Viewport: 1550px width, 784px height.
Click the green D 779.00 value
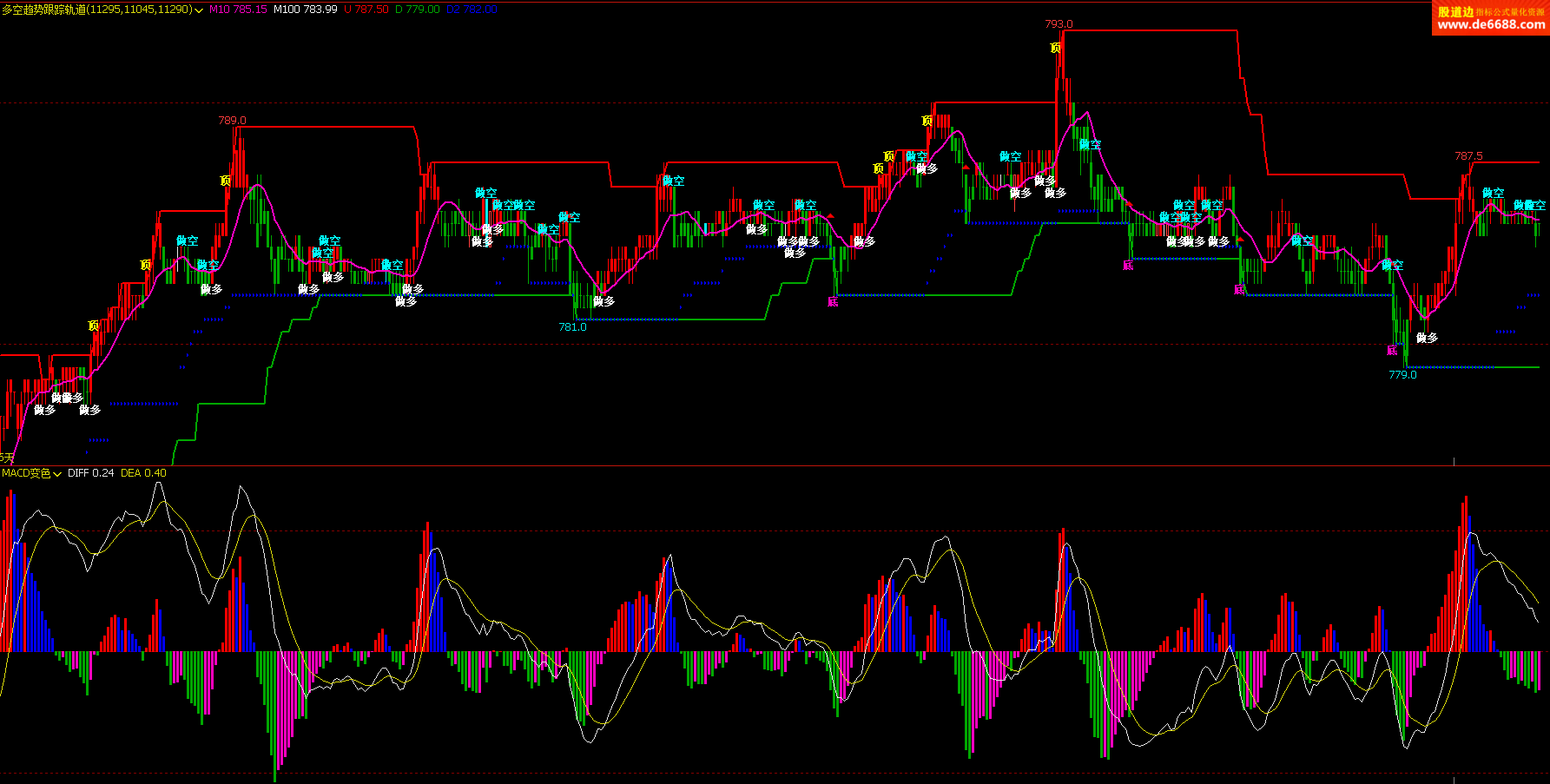tap(417, 10)
